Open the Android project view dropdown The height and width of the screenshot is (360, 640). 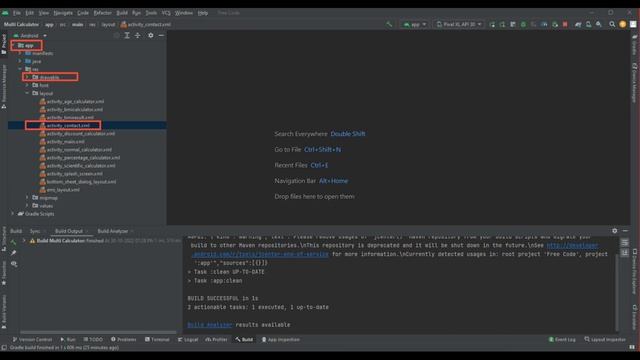click(x=30, y=36)
